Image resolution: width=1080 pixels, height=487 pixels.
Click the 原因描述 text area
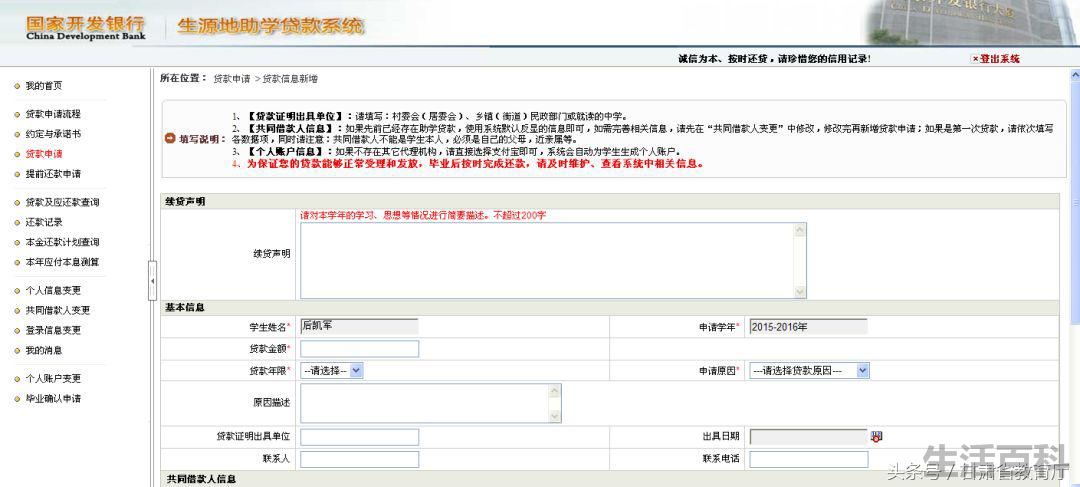pyautogui.click(x=430, y=403)
